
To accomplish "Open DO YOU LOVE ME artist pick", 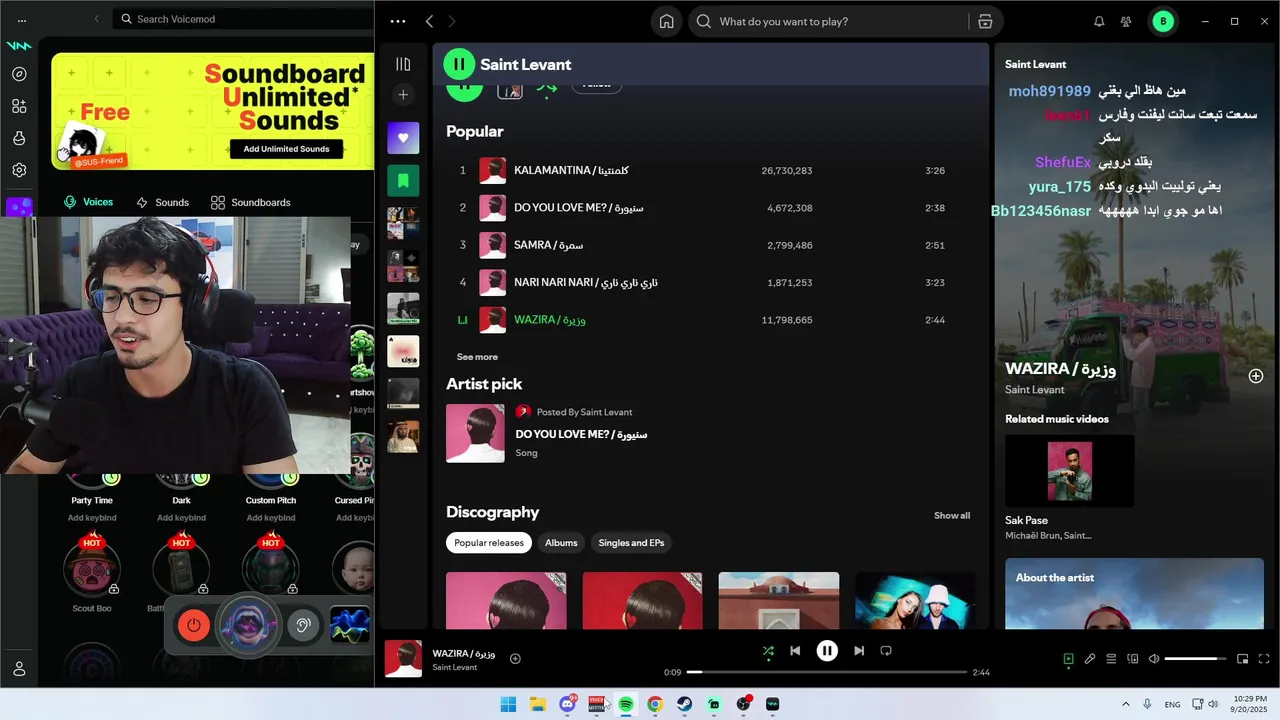I will [x=580, y=434].
